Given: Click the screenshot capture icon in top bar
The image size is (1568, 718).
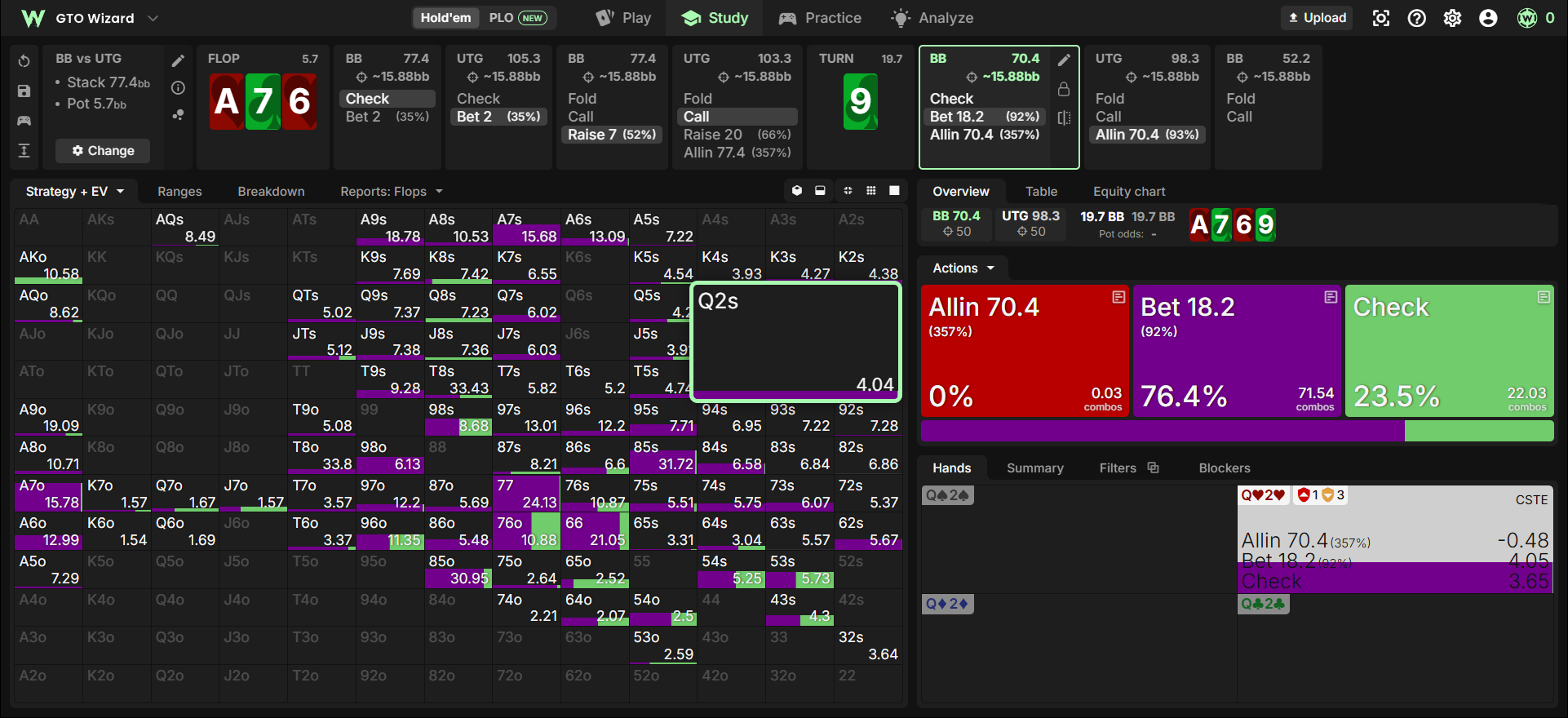Looking at the screenshot, I should click(1381, 18).
